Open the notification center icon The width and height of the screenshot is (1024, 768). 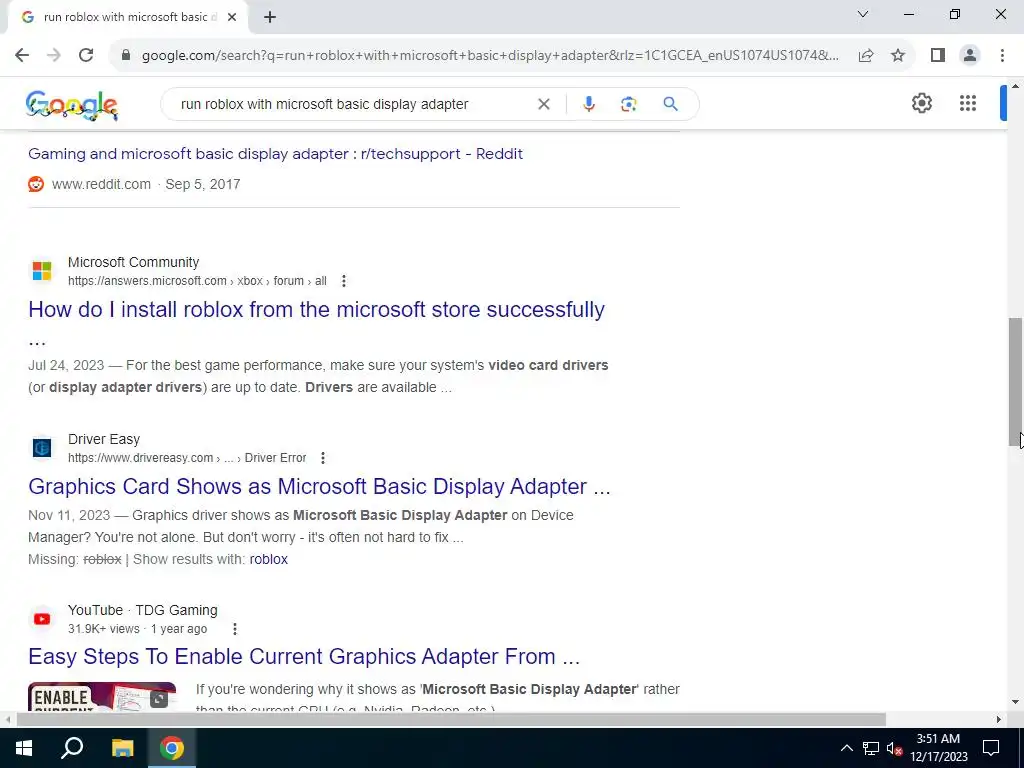point(991,748)
